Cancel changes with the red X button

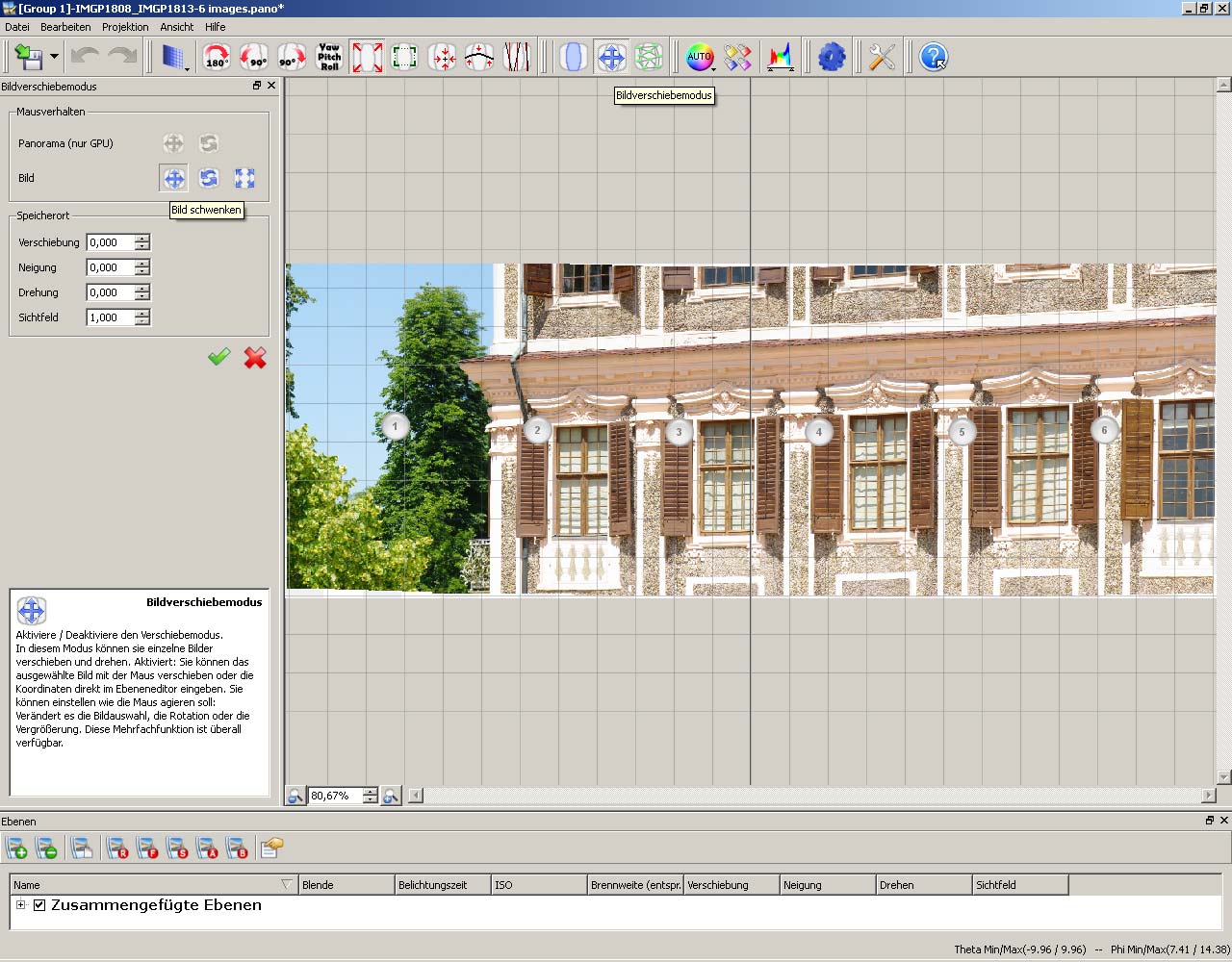coord(255,358)
